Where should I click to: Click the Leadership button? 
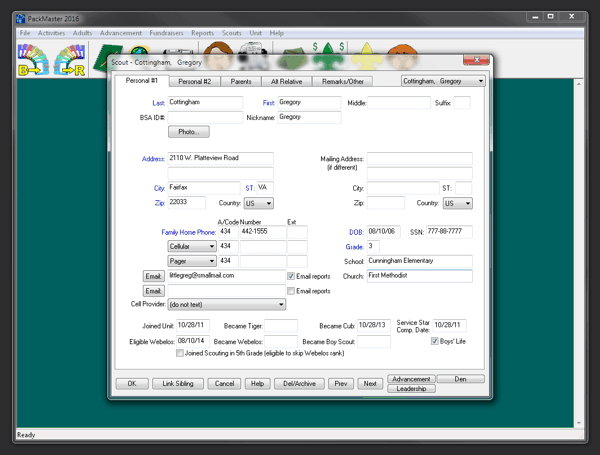pyautogui.click(x=411, y=388)
